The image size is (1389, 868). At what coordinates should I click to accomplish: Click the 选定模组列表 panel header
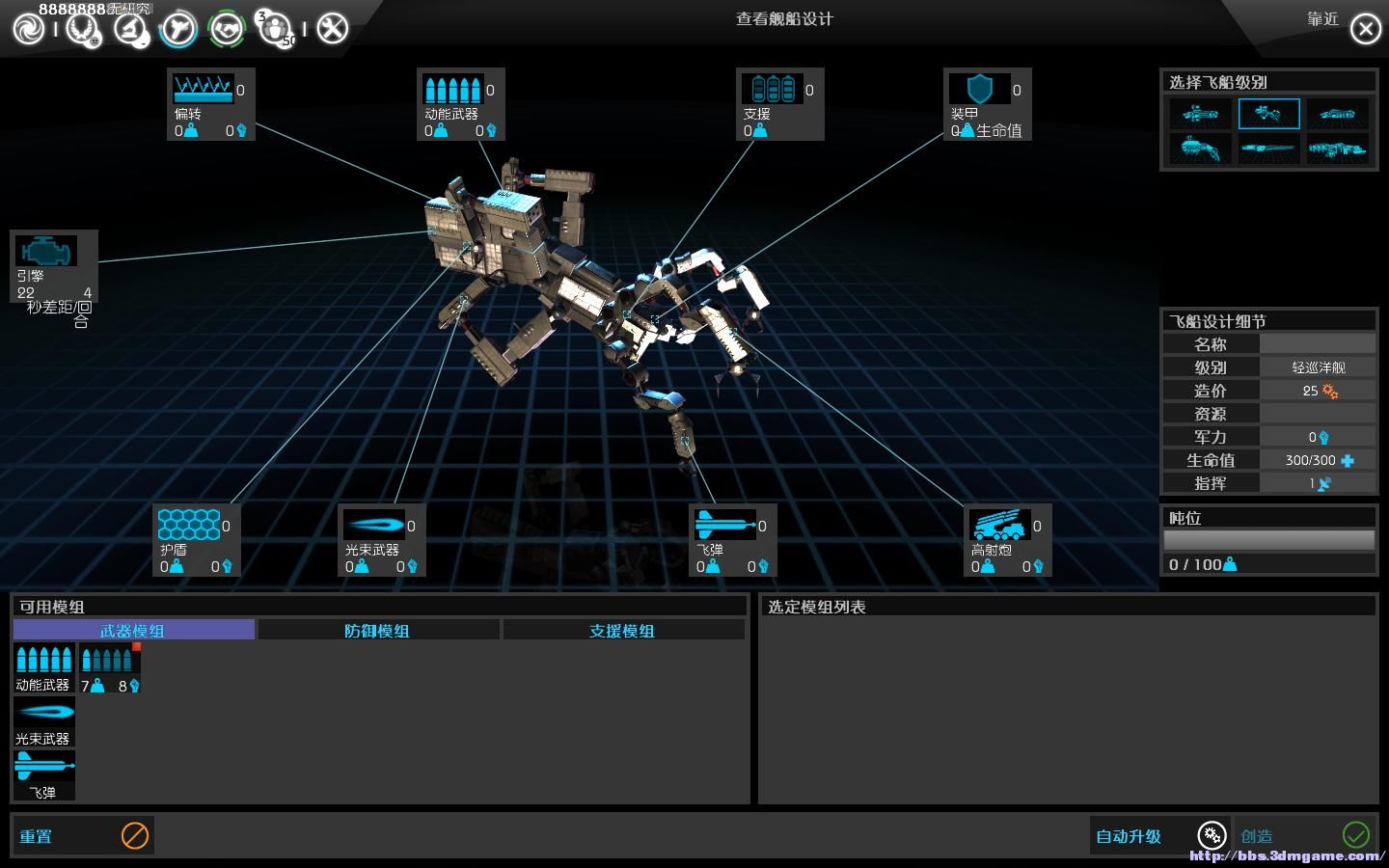[x=816, y=607]
